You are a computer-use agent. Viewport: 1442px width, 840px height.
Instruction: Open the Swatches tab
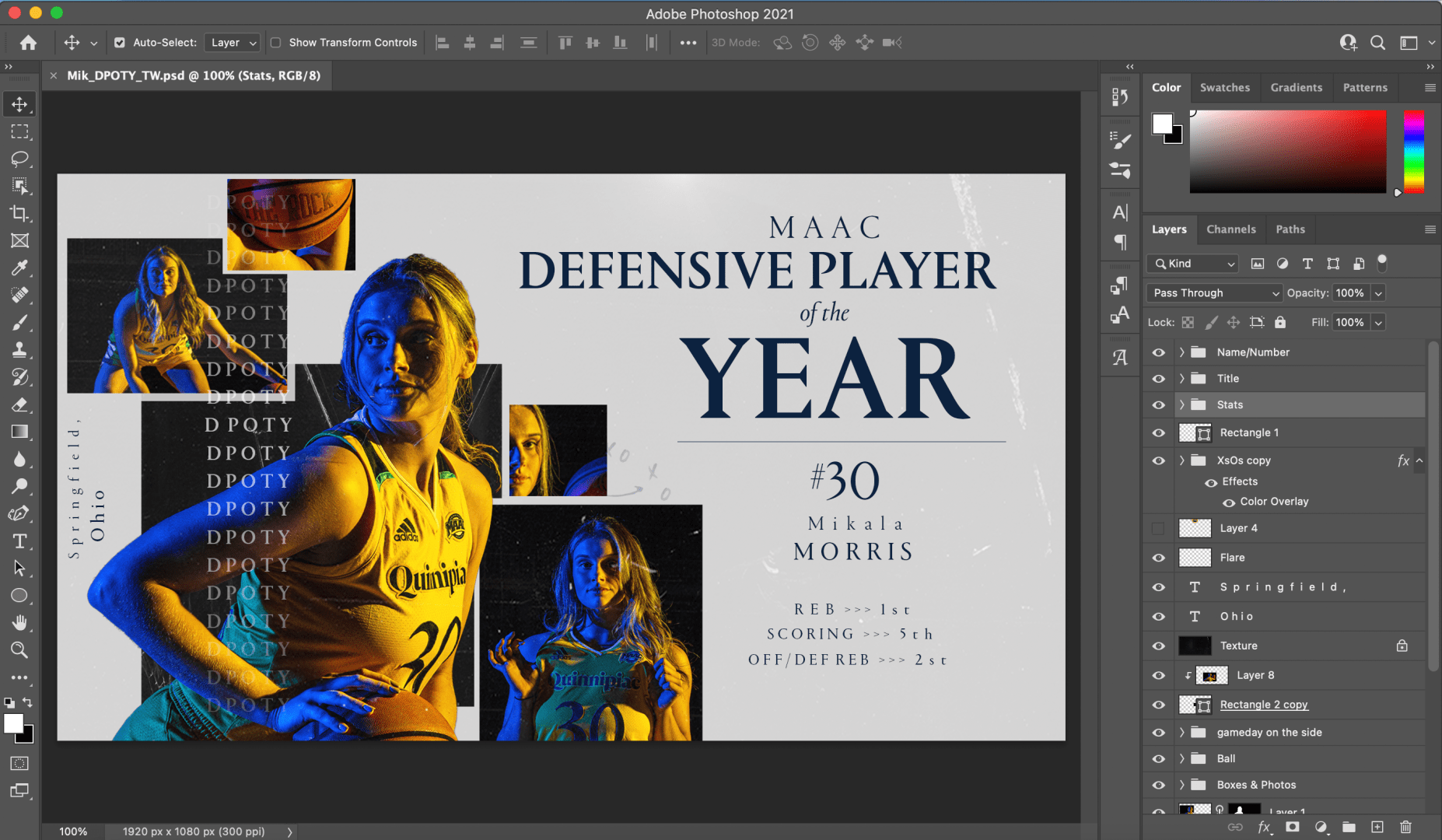1224,88
